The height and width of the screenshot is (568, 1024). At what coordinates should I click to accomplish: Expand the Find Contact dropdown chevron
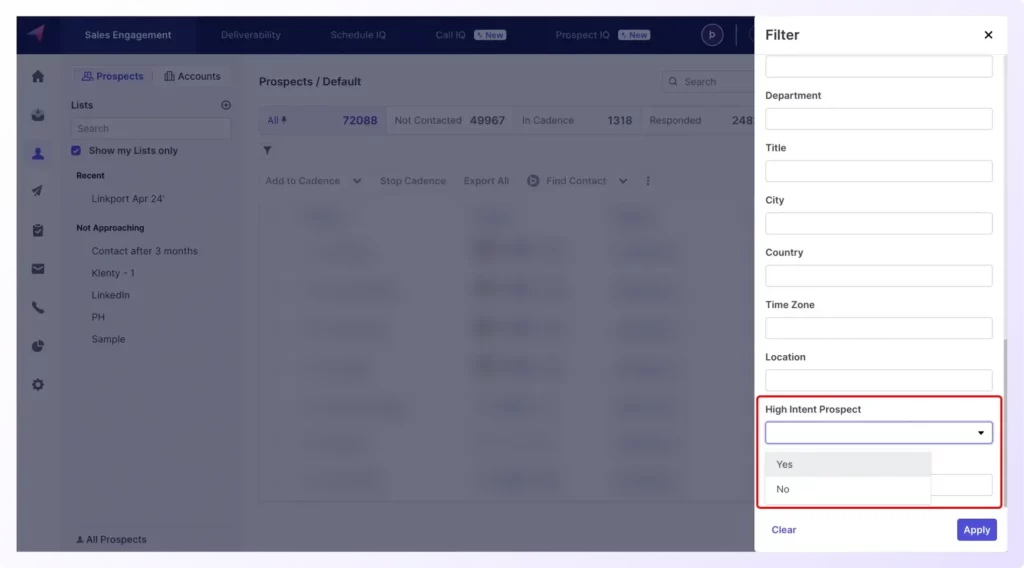point(623,181)
